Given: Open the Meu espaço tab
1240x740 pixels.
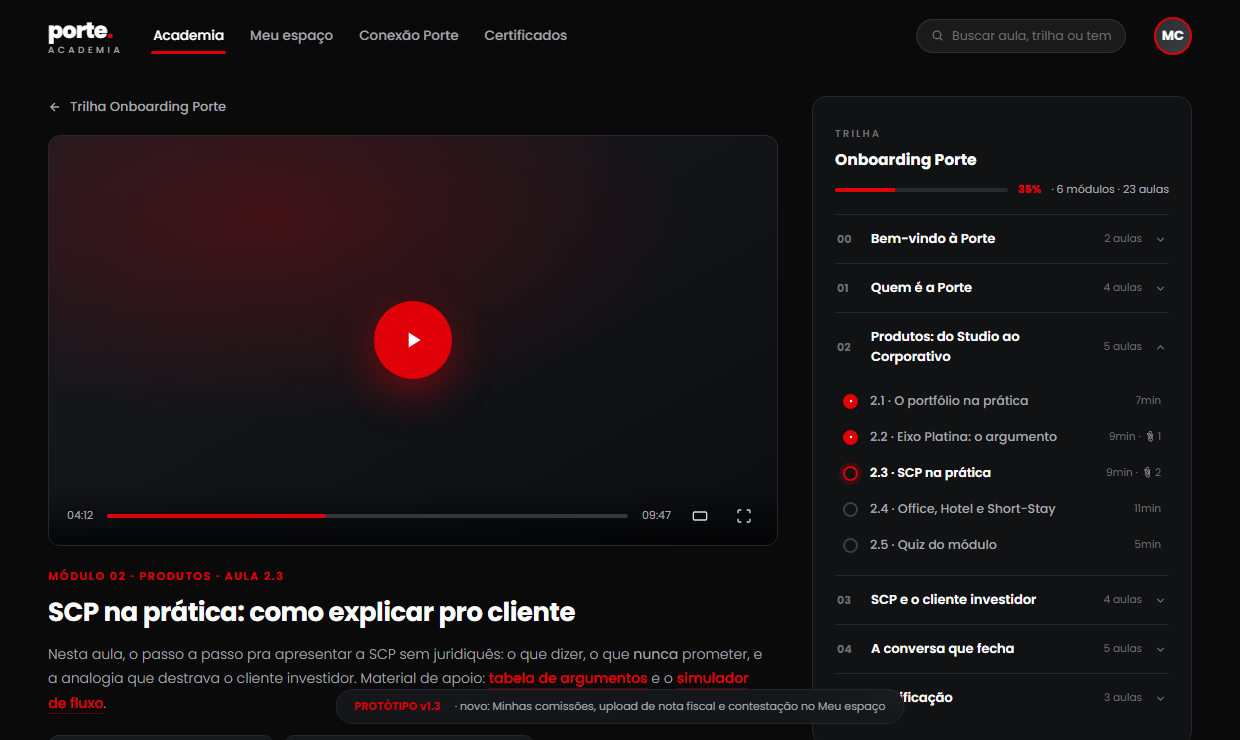Looking at the screenshot, I should click(x=291, y=36).
